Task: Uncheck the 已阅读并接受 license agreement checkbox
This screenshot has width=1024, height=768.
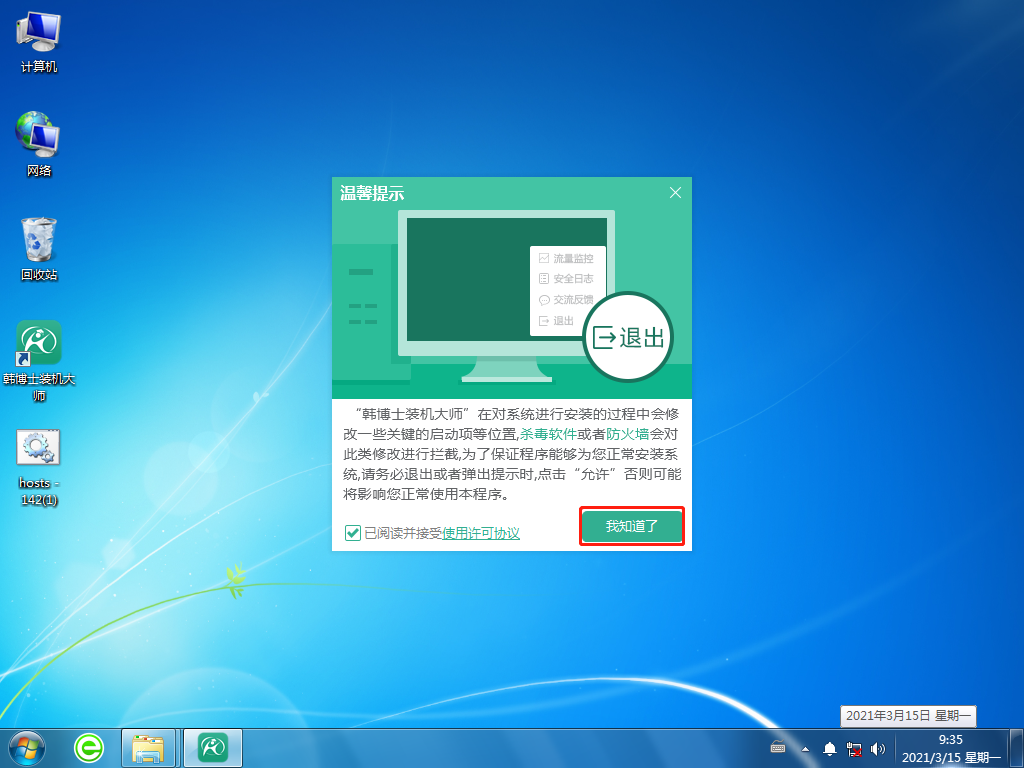Action: (351, 533)
